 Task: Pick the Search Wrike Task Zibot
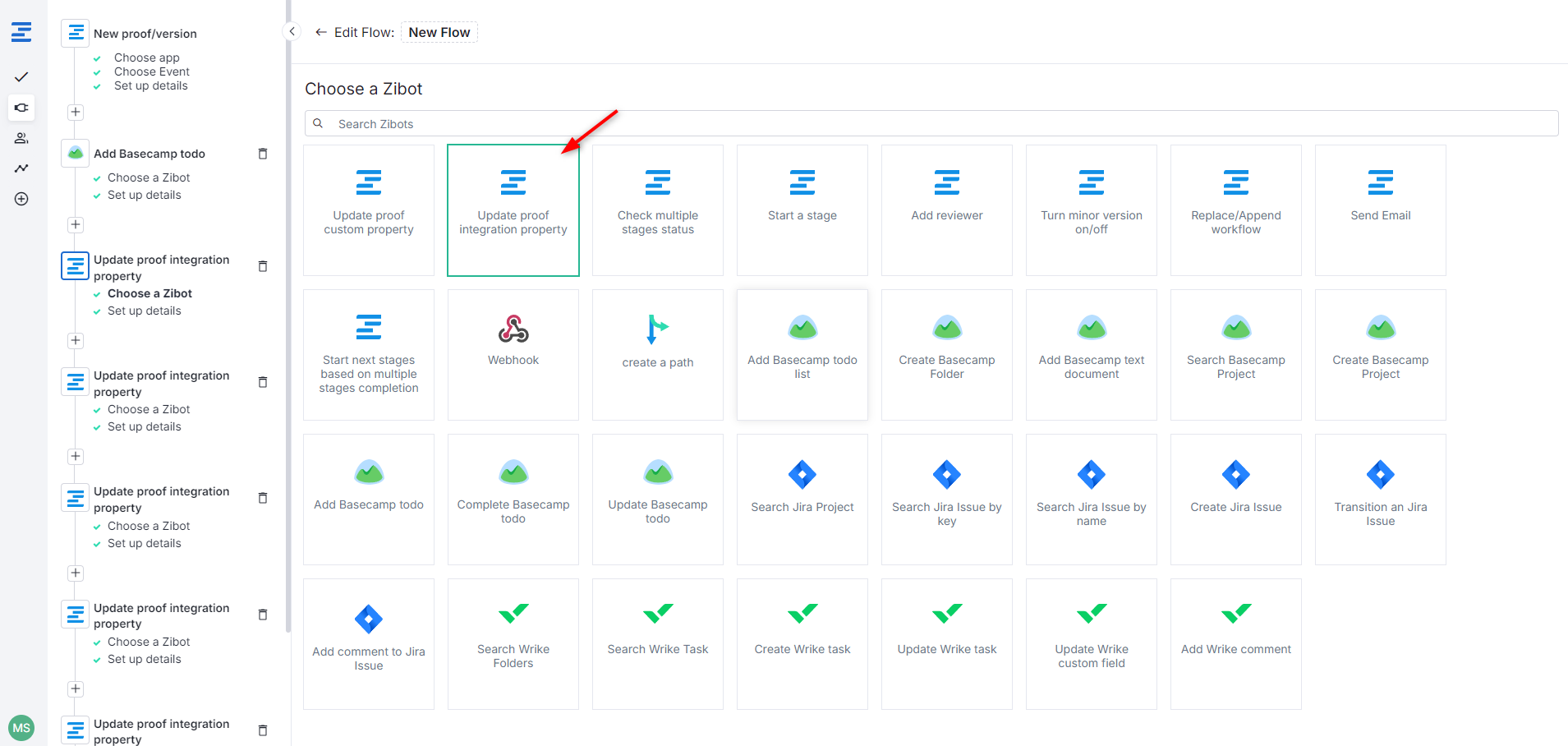click(x=658, y=644)
